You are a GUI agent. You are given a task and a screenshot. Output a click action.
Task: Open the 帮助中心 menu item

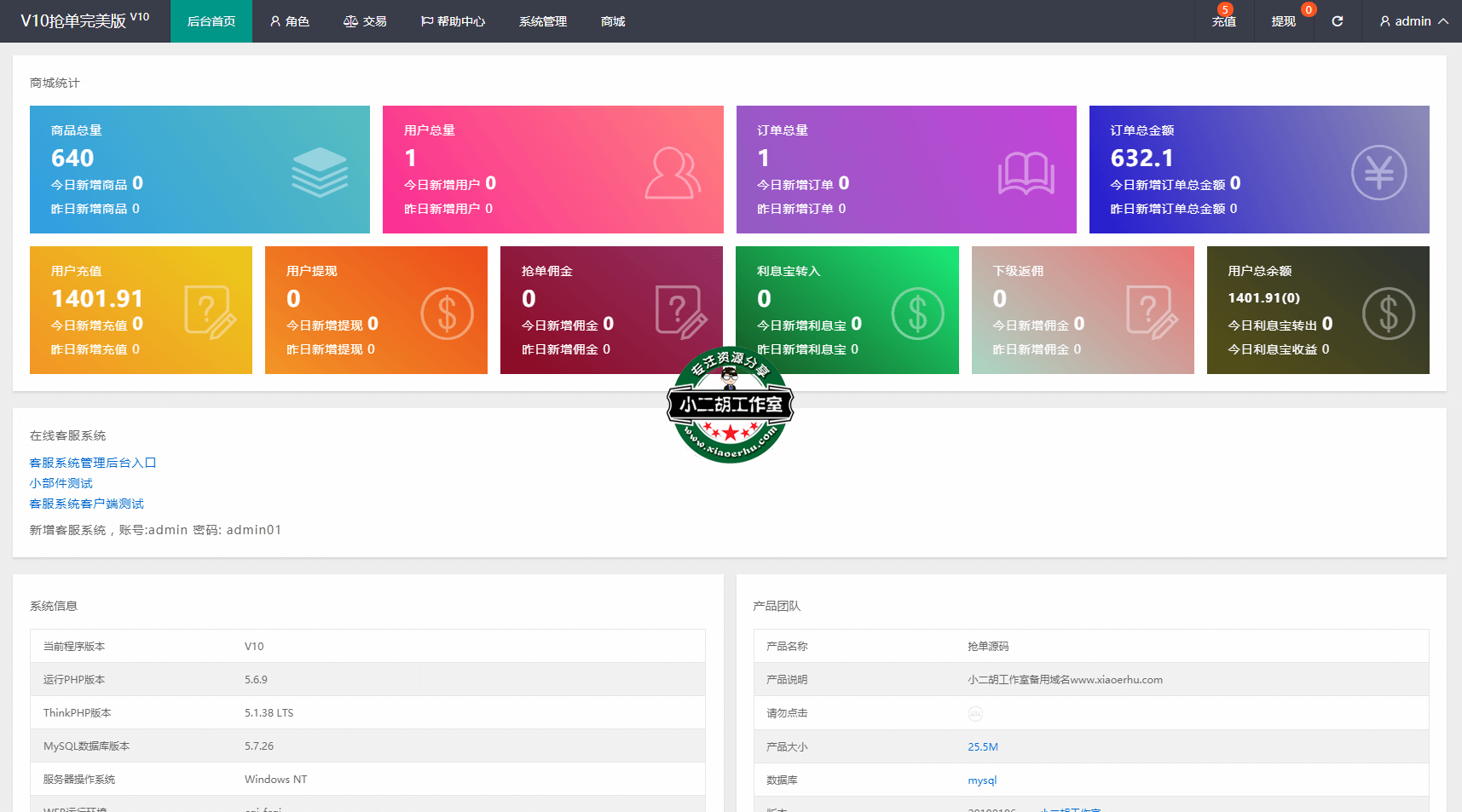point(453,21)
